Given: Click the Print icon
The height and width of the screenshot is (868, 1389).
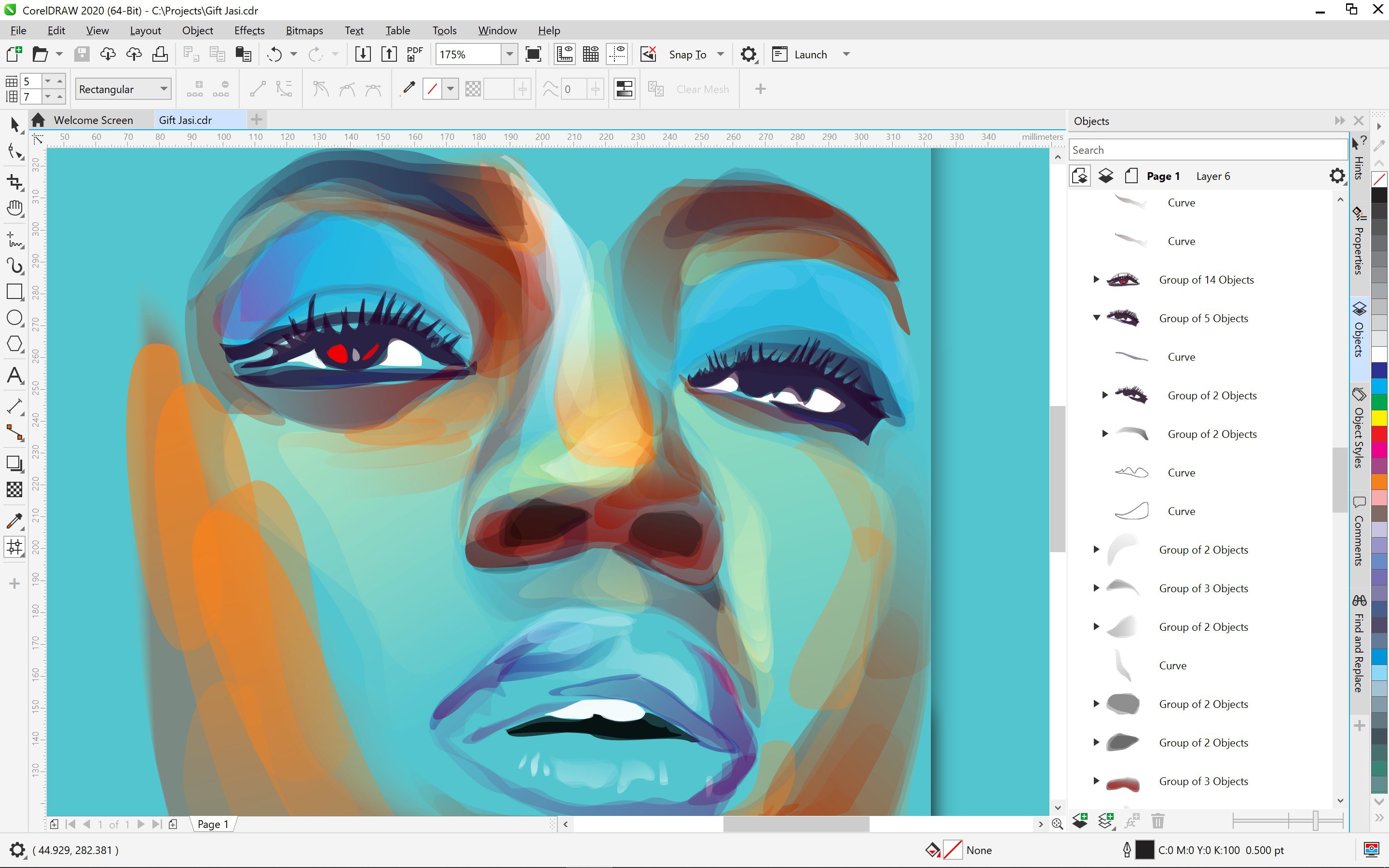Looking at the screenshot, I should pyautogui.click(x=160, y=54).
